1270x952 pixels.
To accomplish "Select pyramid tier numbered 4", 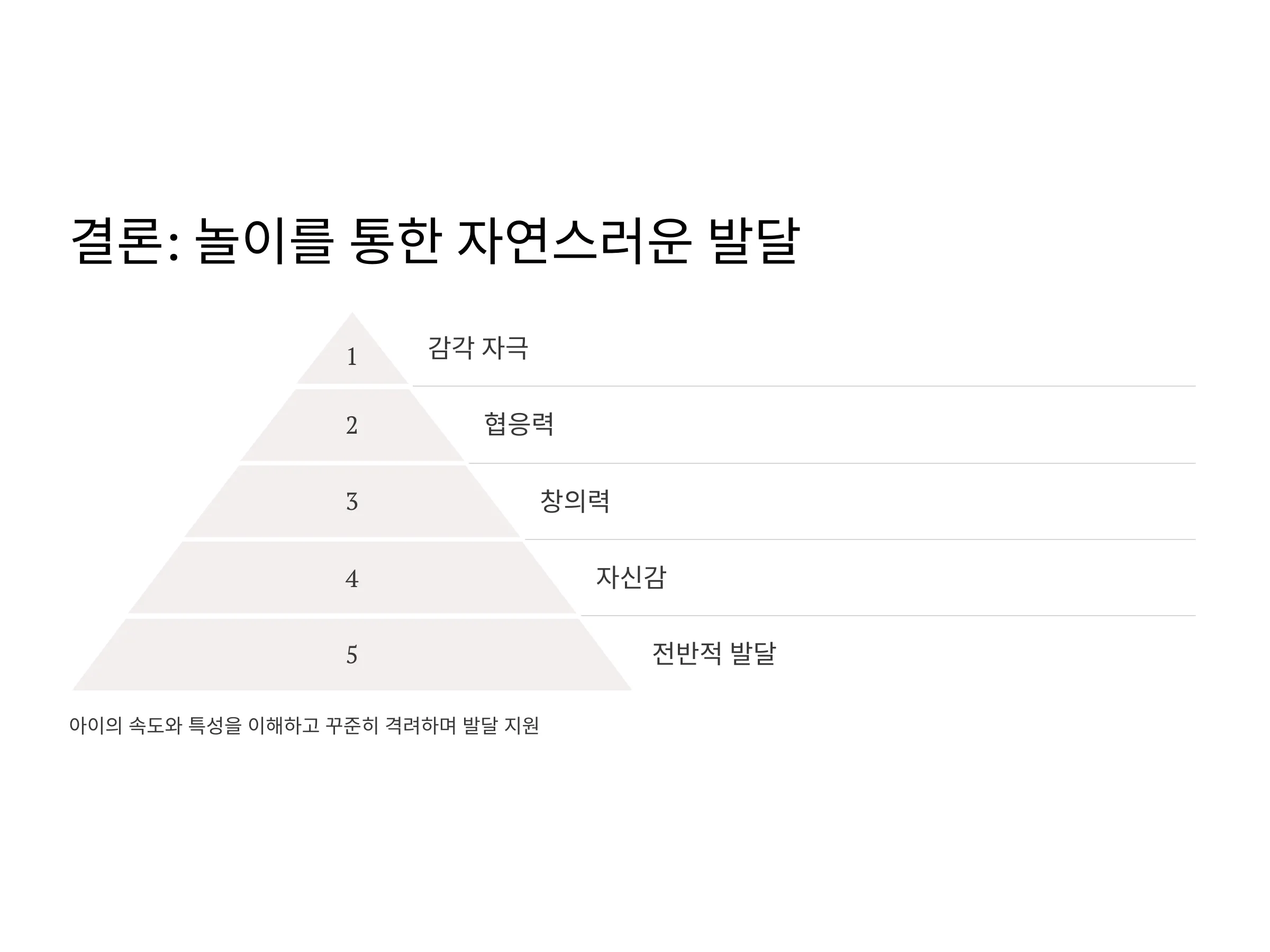I will (352, 578).
